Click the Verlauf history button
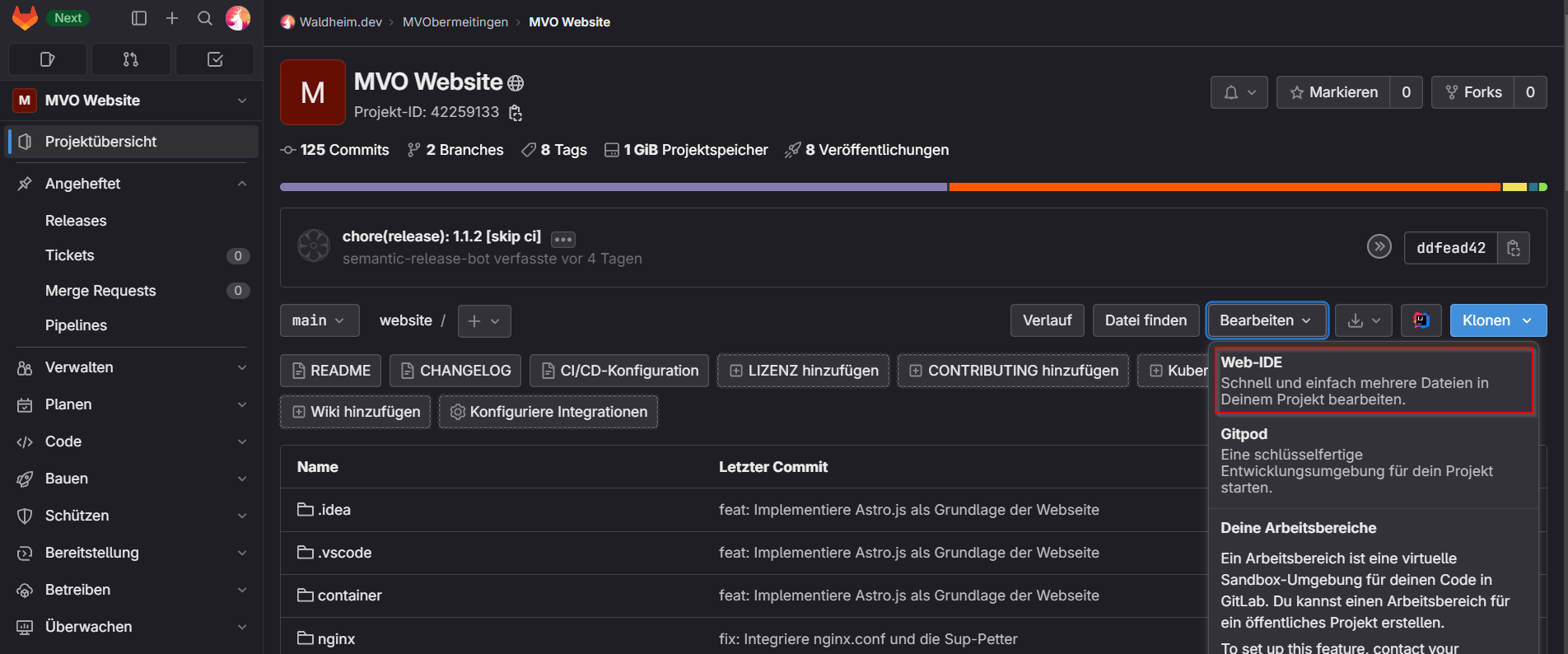1568x654 pixels. 1047,320
